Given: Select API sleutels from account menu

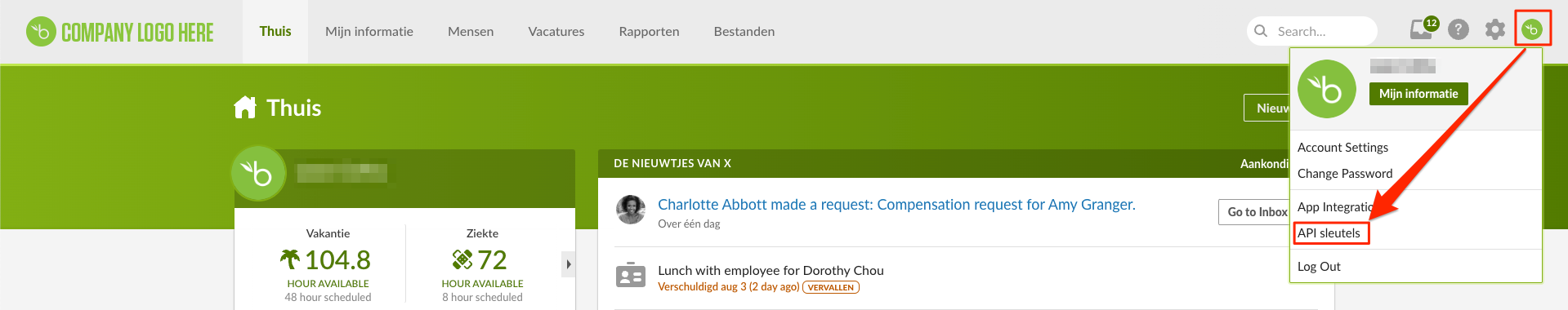Looking at the screenshot, I should [1329, 233].
